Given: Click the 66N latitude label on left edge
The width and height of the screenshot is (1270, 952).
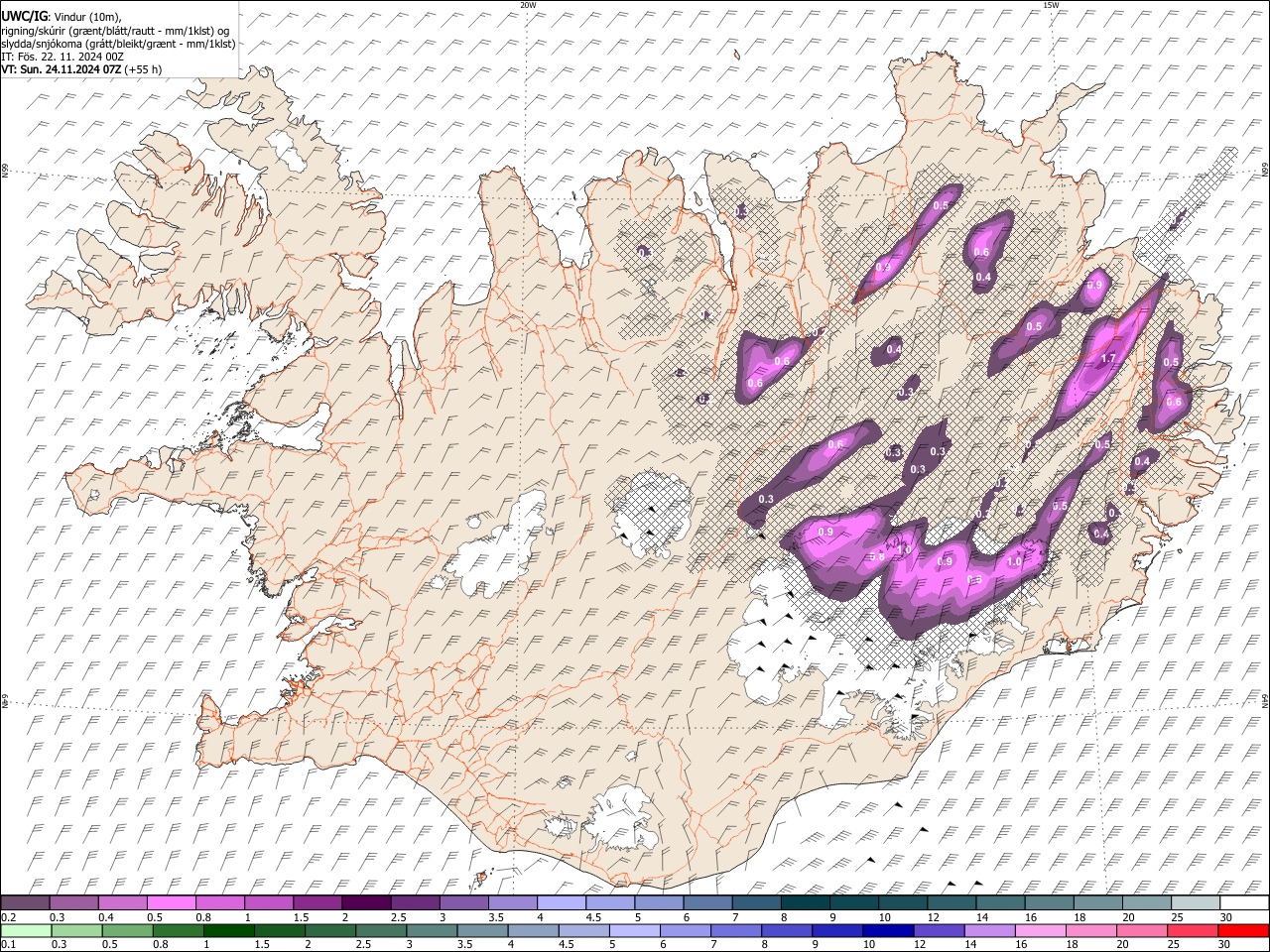Looking at the screenshot, I should (5, 171).
